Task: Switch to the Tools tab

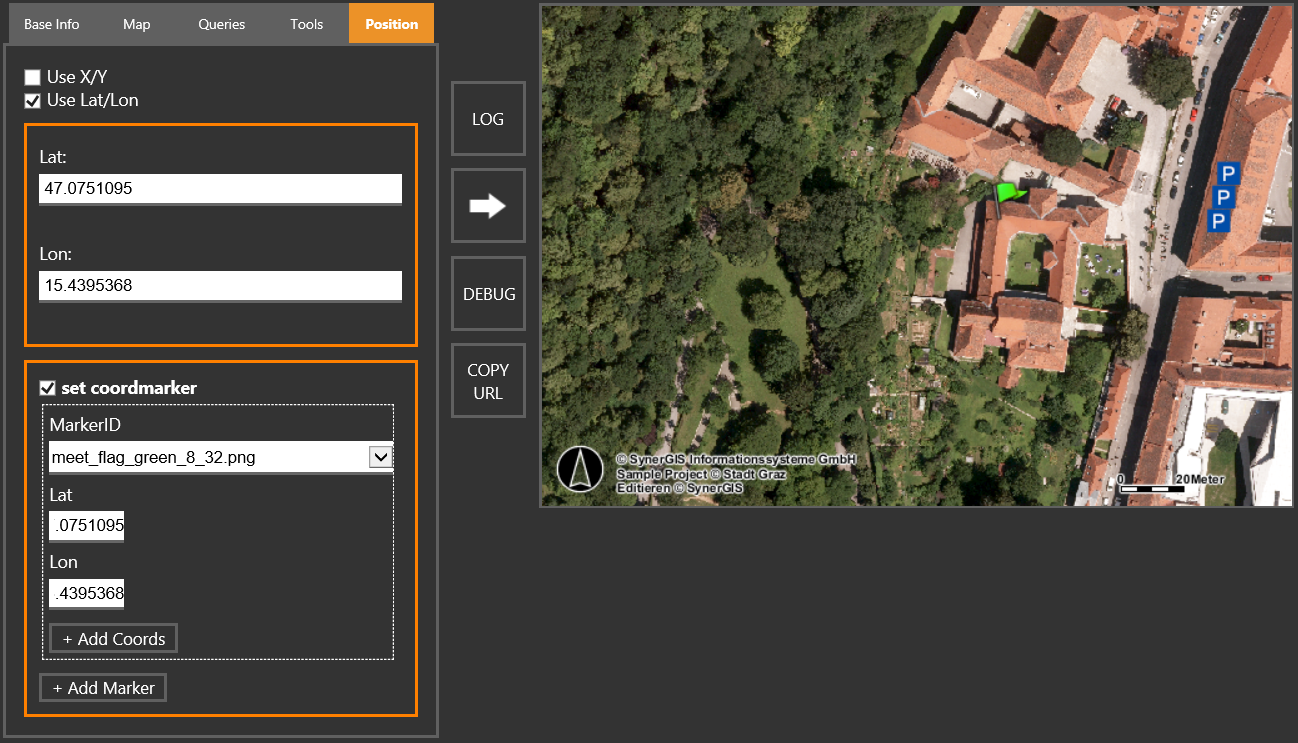Action: pyautogui.click(x=306, y=23)
